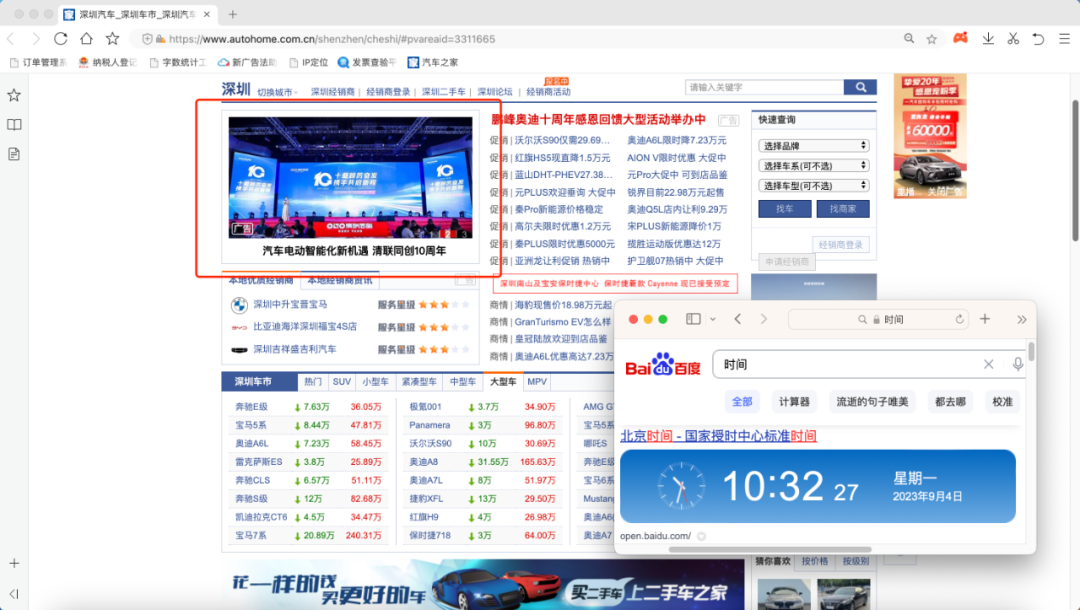The image size is (1080, 610).
Task: Collapse sidebar with bottom-left arrow icon
Action: 14,593
